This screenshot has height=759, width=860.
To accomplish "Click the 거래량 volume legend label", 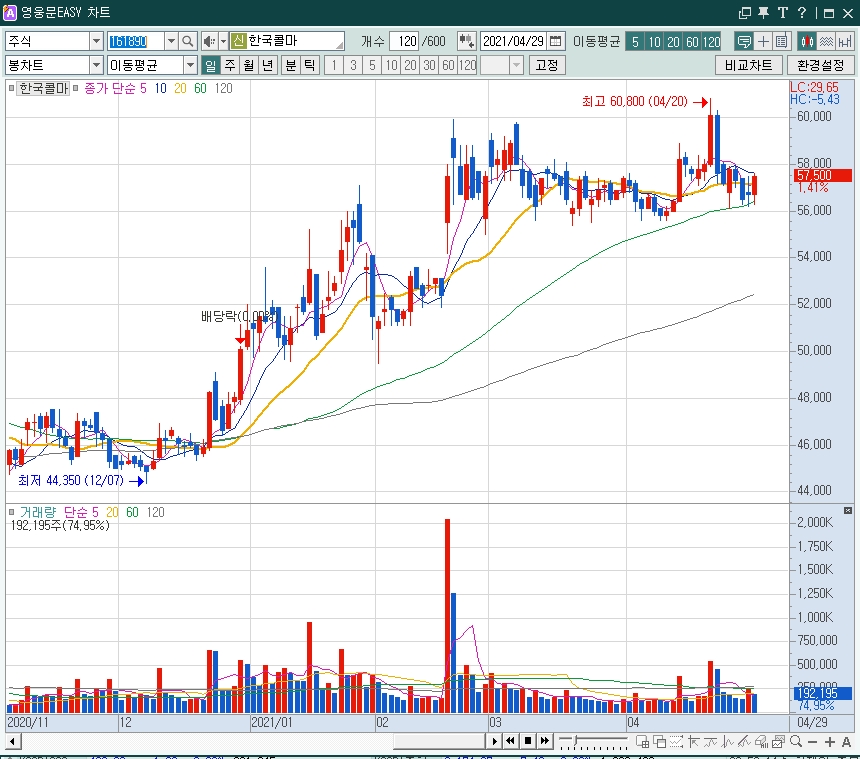I will pyautogui.click(x=38, y=512).
